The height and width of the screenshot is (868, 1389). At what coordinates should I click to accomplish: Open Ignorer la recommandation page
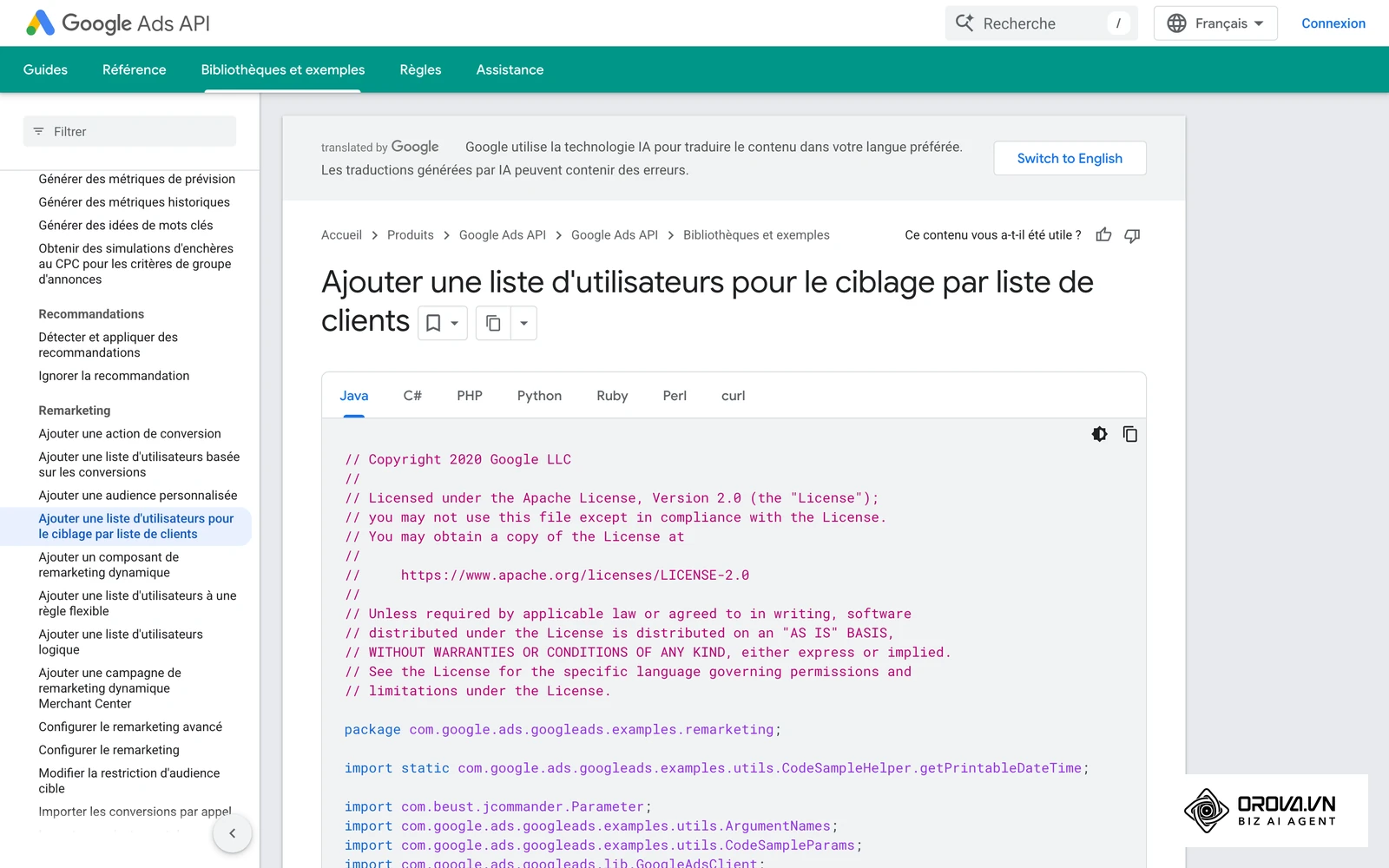[114, 376]
